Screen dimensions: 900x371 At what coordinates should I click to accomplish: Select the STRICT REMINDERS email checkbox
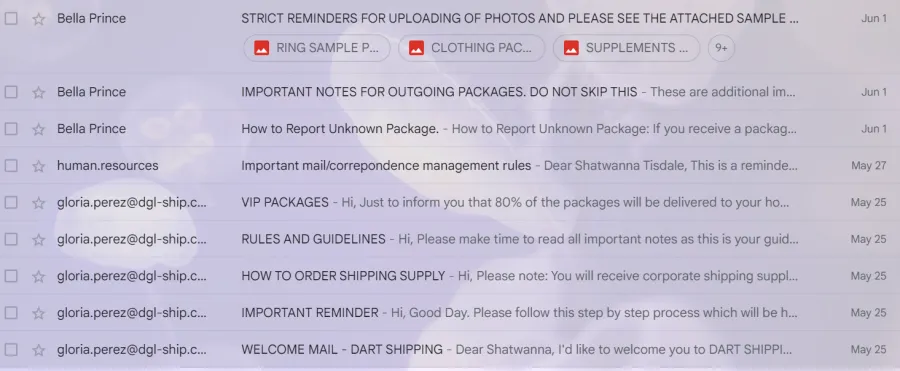[x=11, y=18]
